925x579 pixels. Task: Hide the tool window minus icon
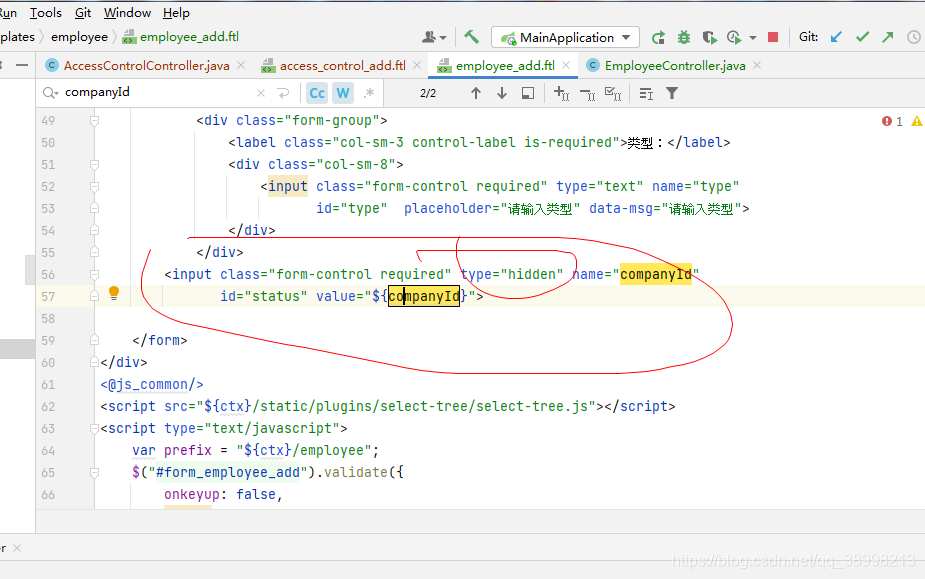click(x=22, y=65)
